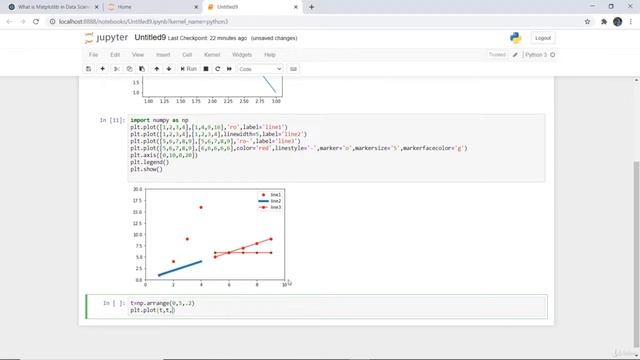640x360 pixels.
Task: Open the Help menu
Action: click(270, 55)
